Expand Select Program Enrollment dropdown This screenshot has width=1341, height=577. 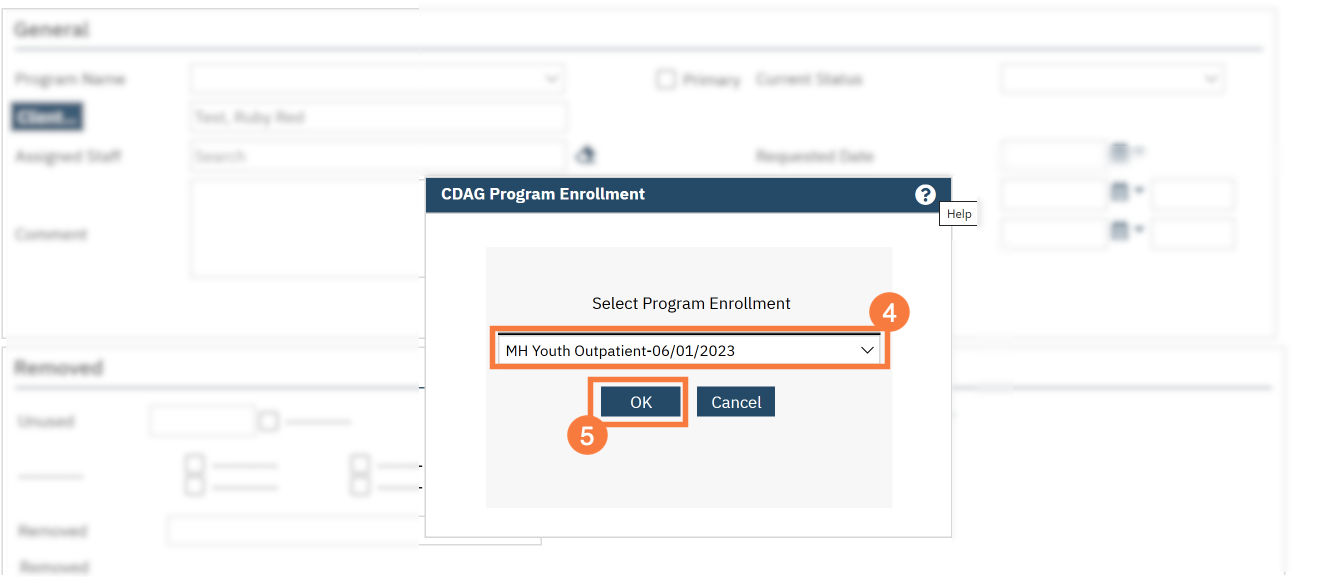click(x=689, y=350)
